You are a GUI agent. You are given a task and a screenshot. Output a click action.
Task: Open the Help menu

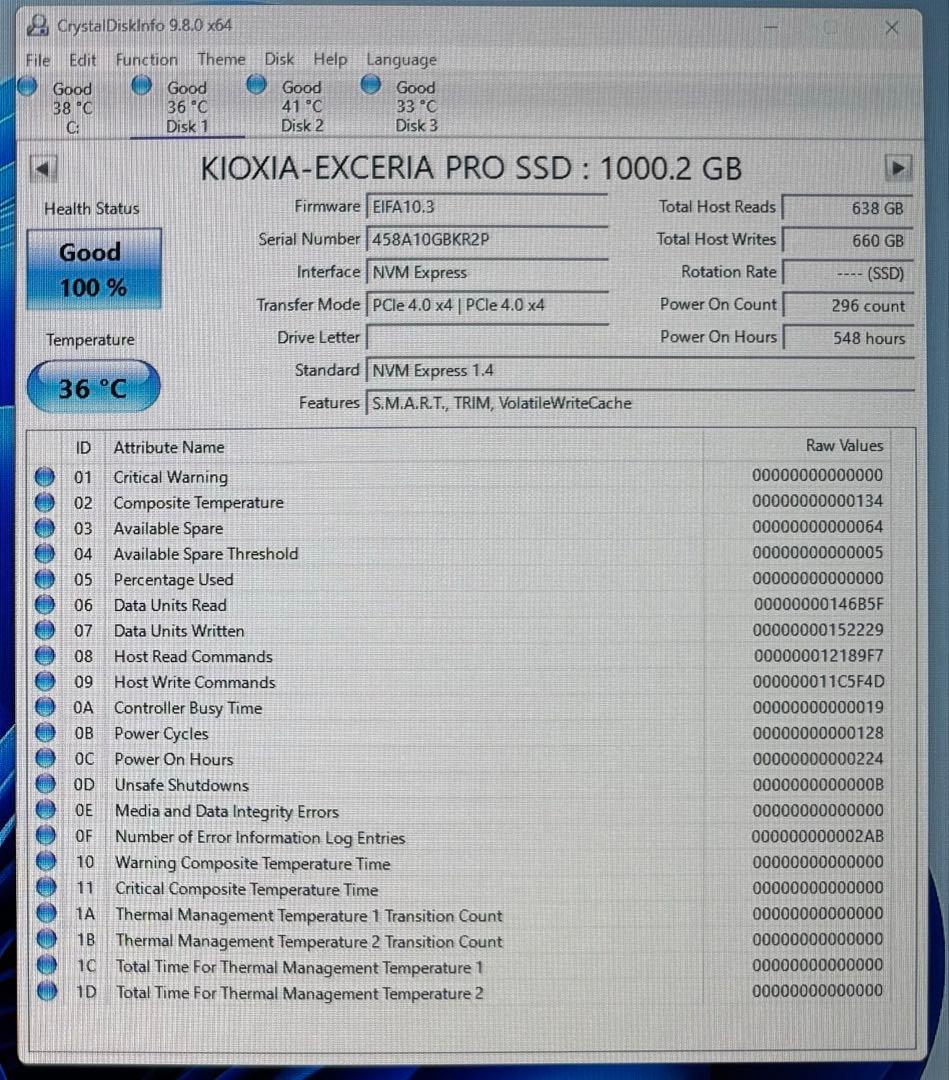pos(330,59)
